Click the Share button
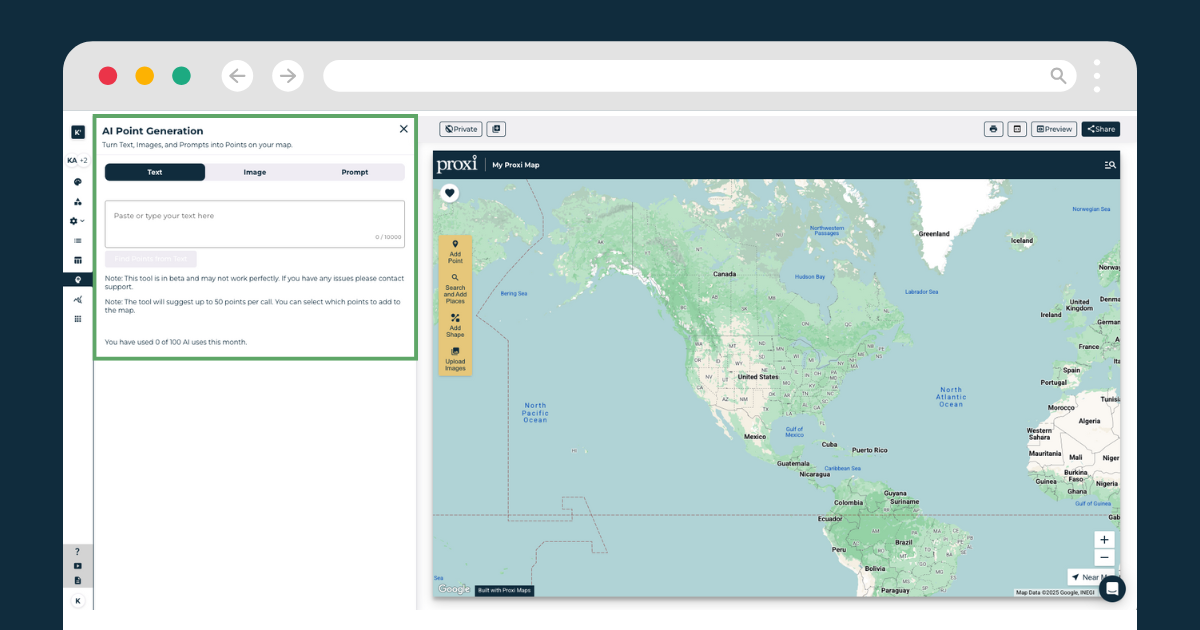This screenshot has height=630, width=1200. [x=1101, y=129]
